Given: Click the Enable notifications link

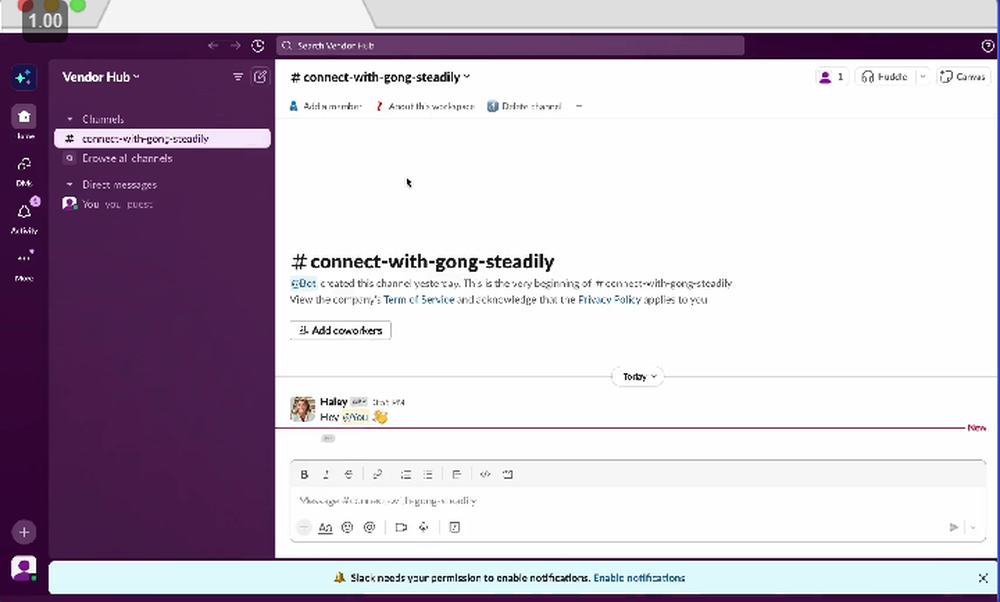Looking at the screenshot, I should pyautogui.click(x=639, y=578).
